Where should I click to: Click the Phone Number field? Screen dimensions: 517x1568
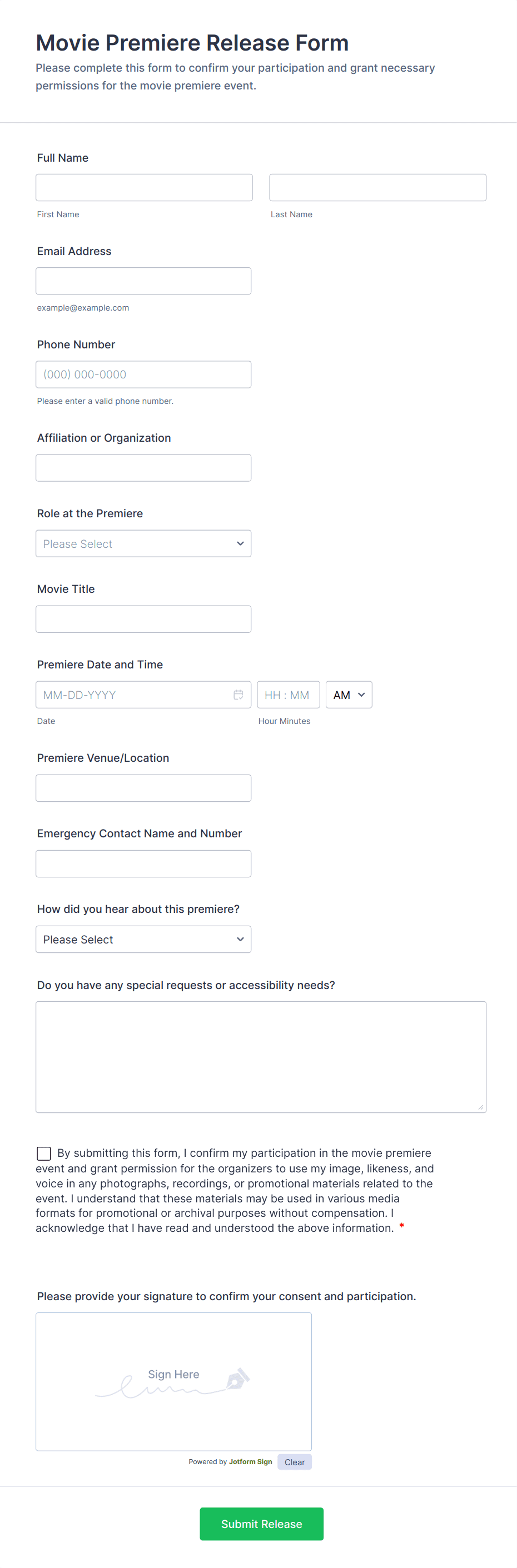click(143, 374)
